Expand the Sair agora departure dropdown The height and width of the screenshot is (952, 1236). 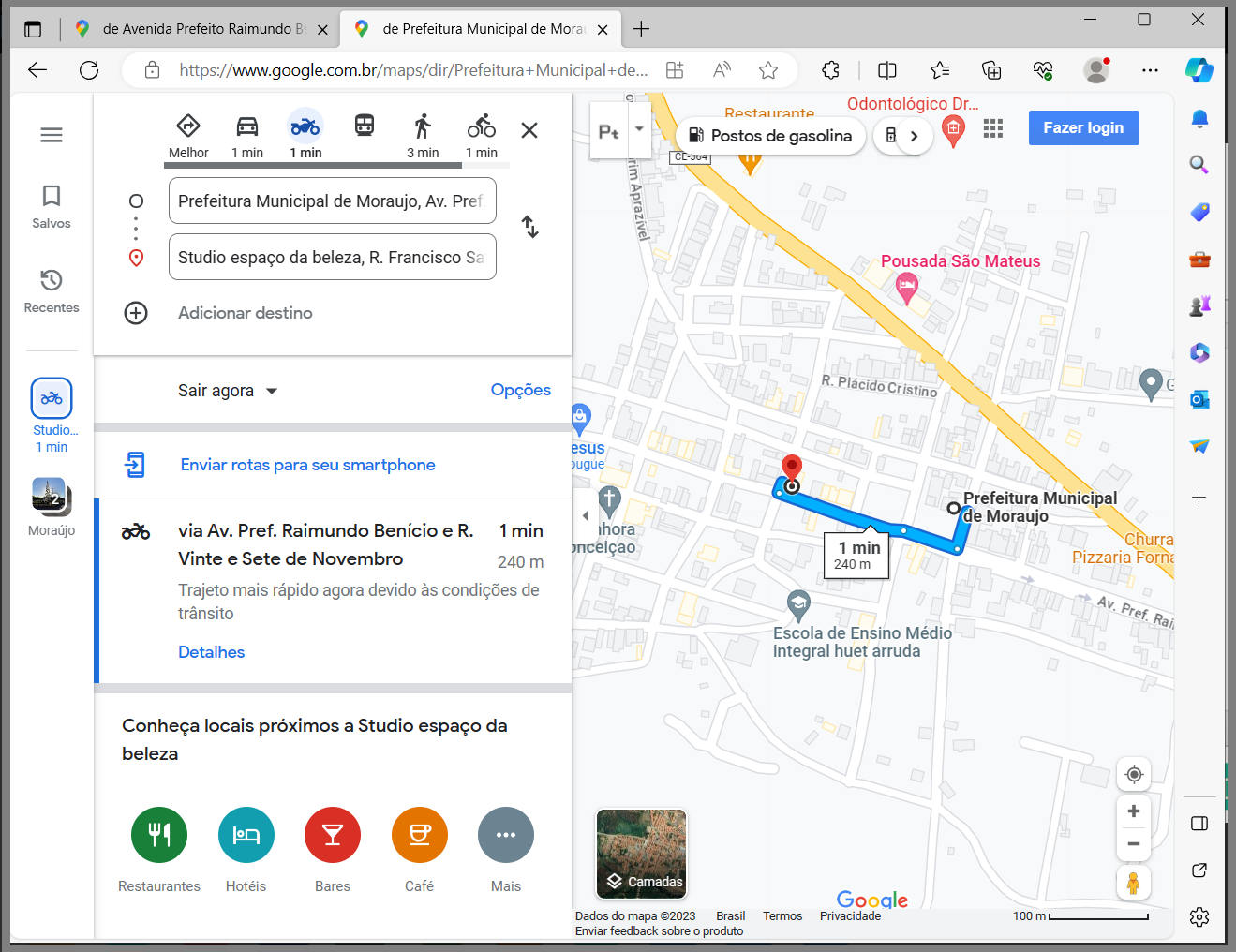228,391
